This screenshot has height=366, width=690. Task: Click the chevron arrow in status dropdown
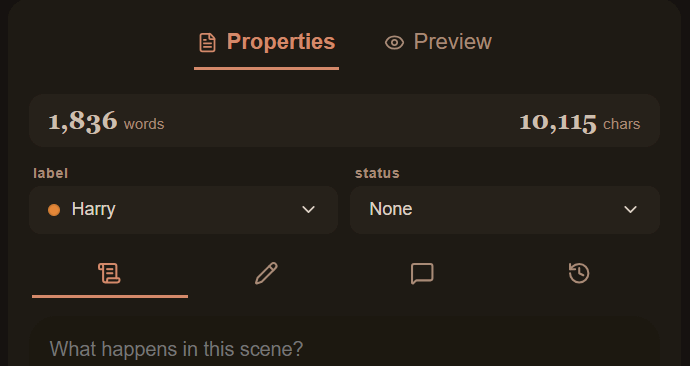point(630,209)
